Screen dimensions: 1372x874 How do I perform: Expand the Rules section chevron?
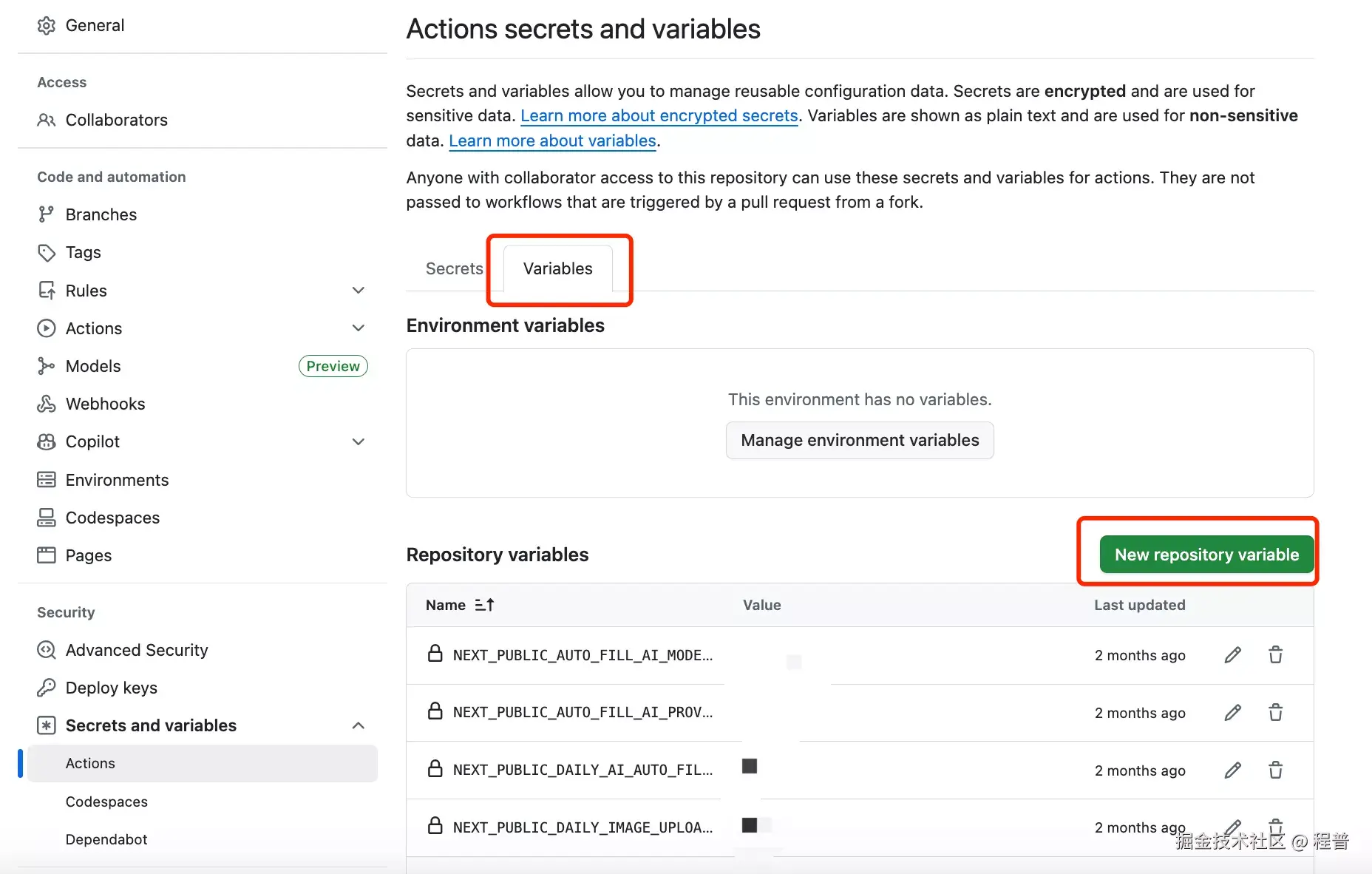359,290
